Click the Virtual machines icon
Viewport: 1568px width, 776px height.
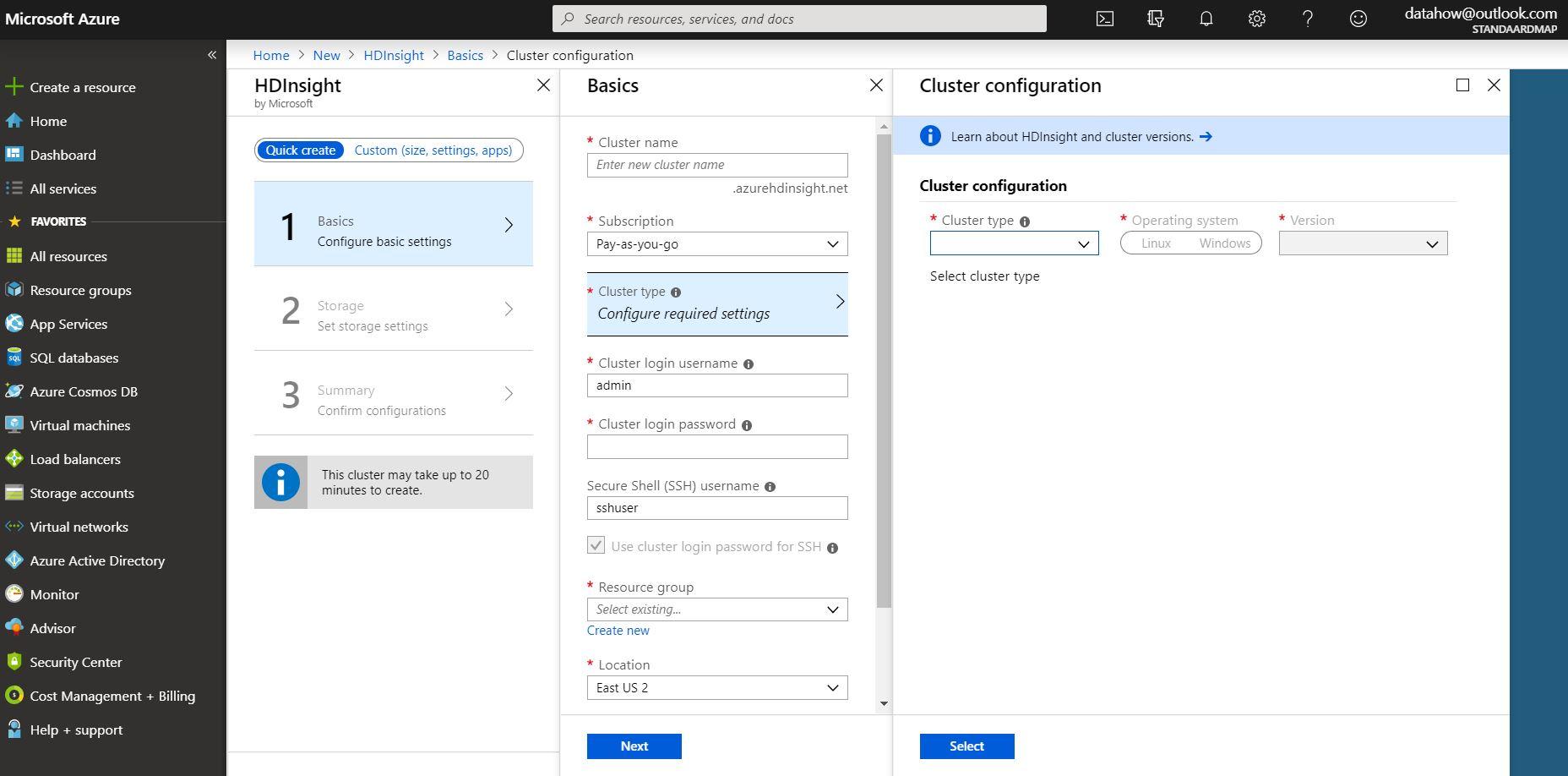point(14,425)
